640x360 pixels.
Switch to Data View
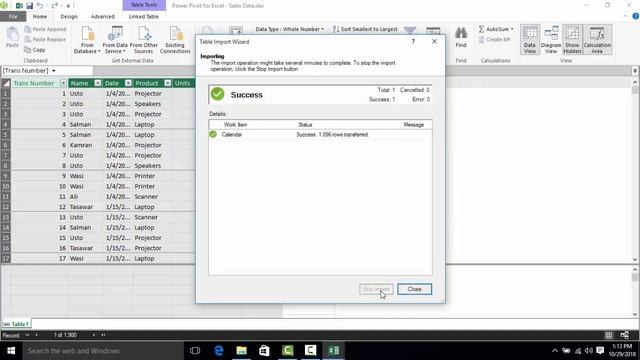530,40
